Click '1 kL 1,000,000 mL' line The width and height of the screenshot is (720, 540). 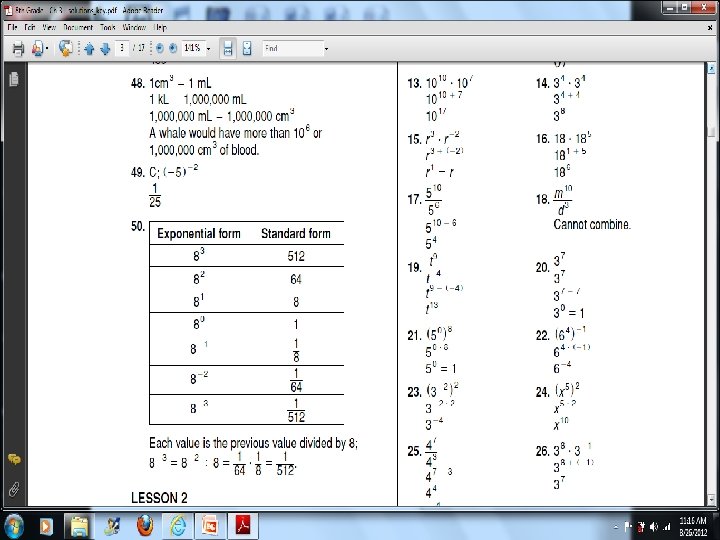pyautogui.click(x=198, y=100)
